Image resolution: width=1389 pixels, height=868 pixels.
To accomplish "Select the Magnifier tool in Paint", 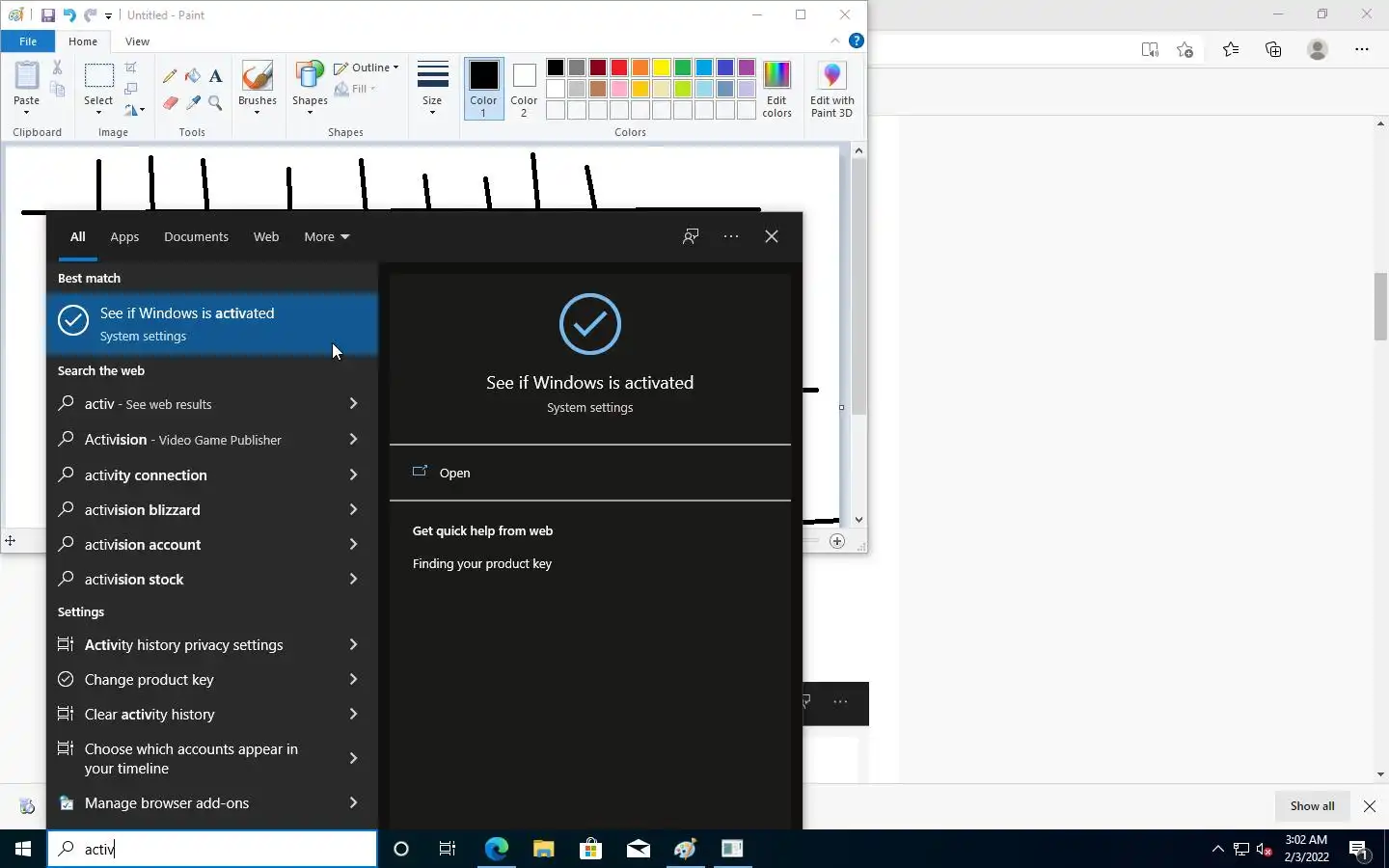I will click(x=216, y=103).
